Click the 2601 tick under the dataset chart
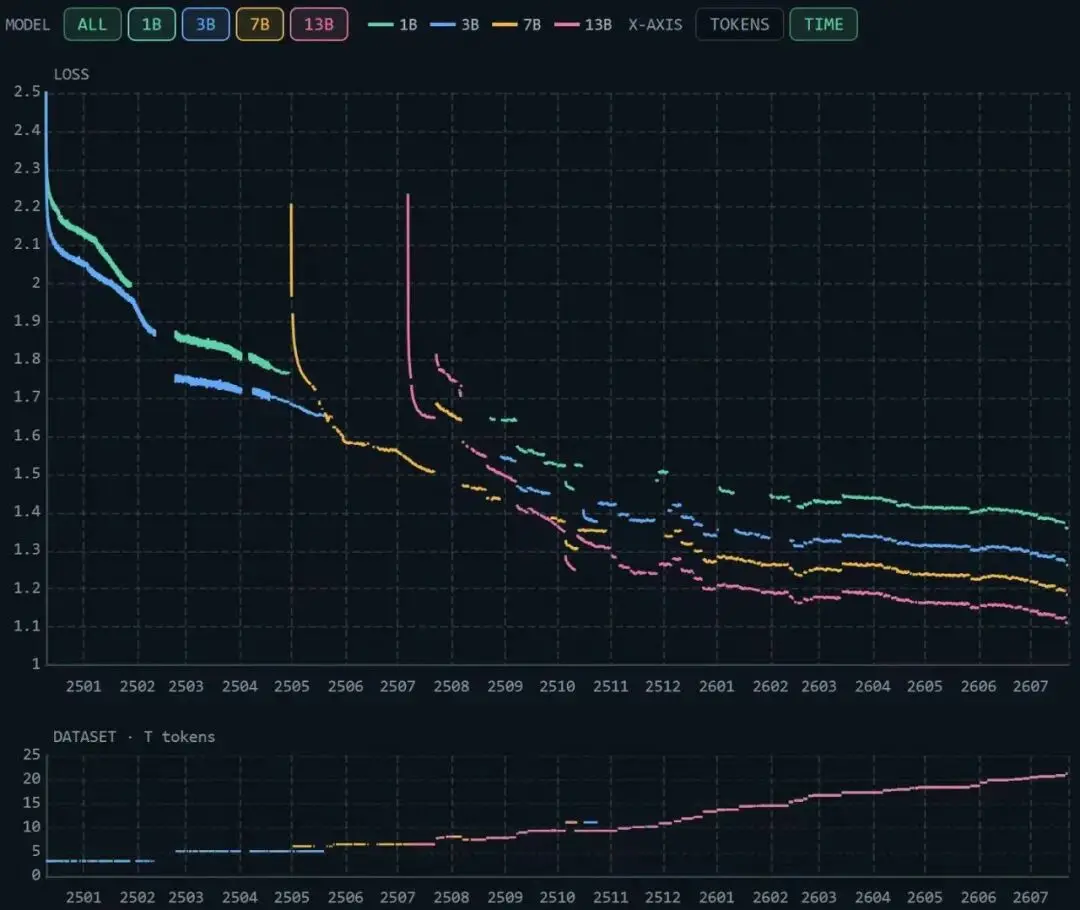The image size is (1080, 910). 716,897
